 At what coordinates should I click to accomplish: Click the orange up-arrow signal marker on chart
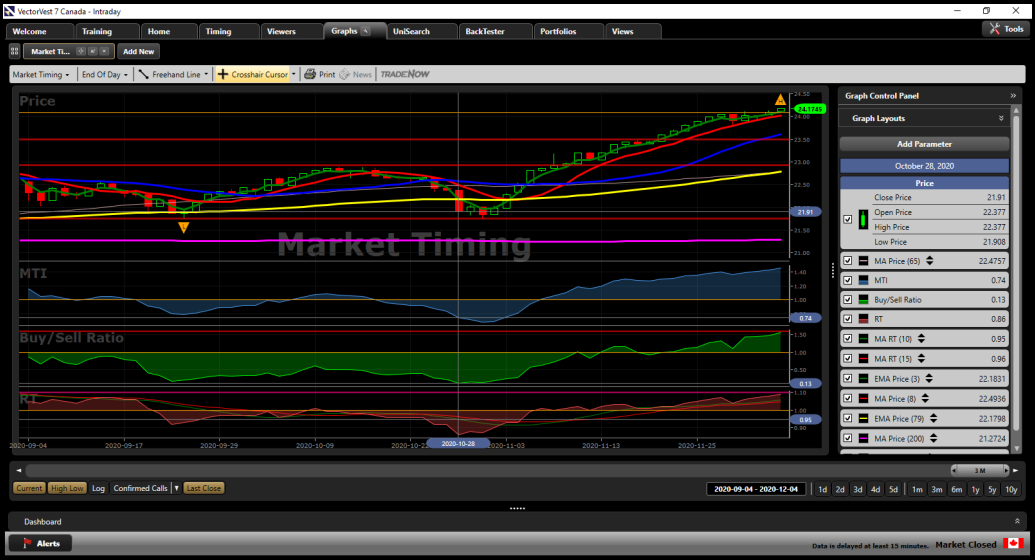click(780, 100)
